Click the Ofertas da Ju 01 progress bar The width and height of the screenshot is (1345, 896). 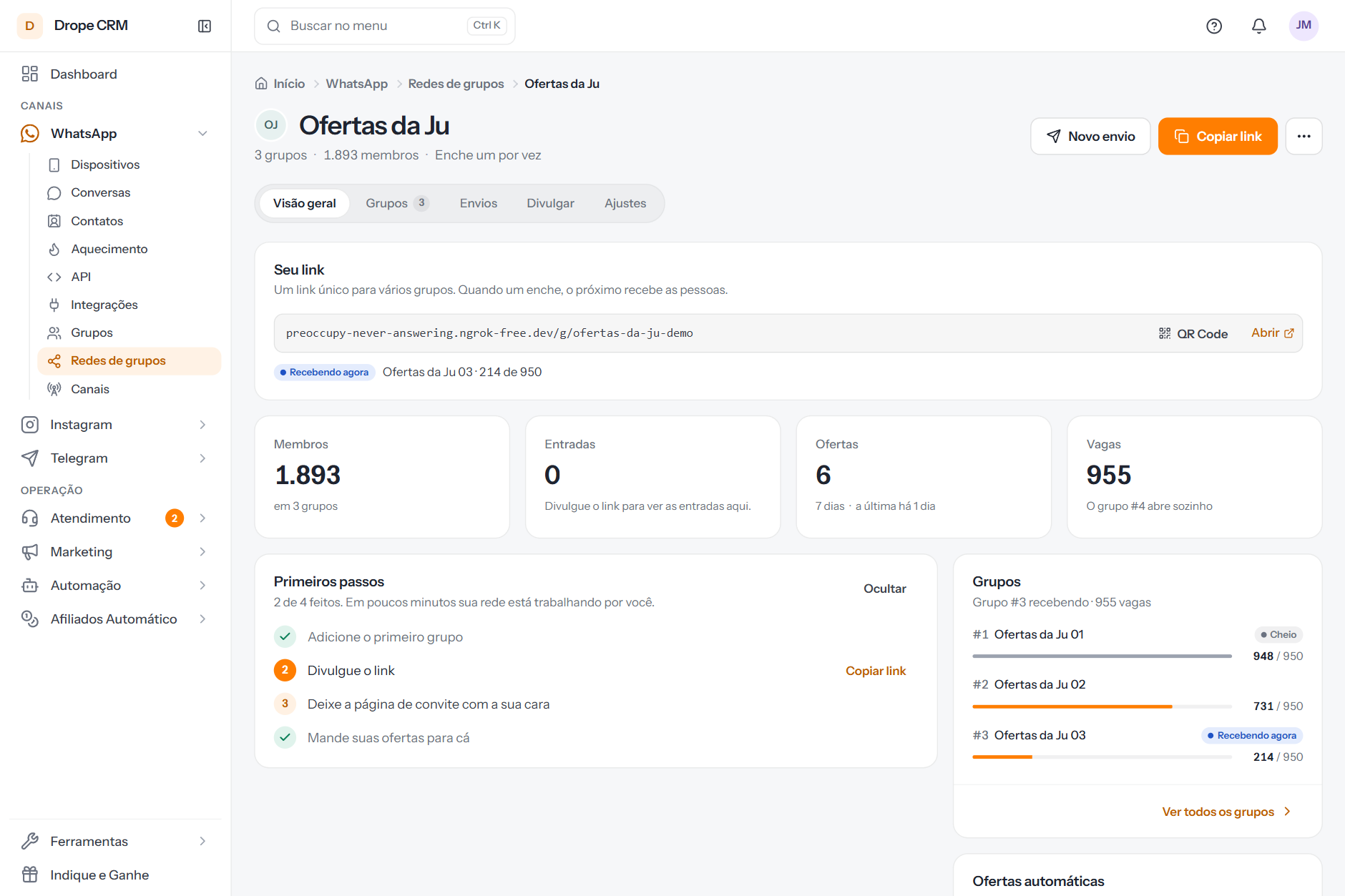1102,656
